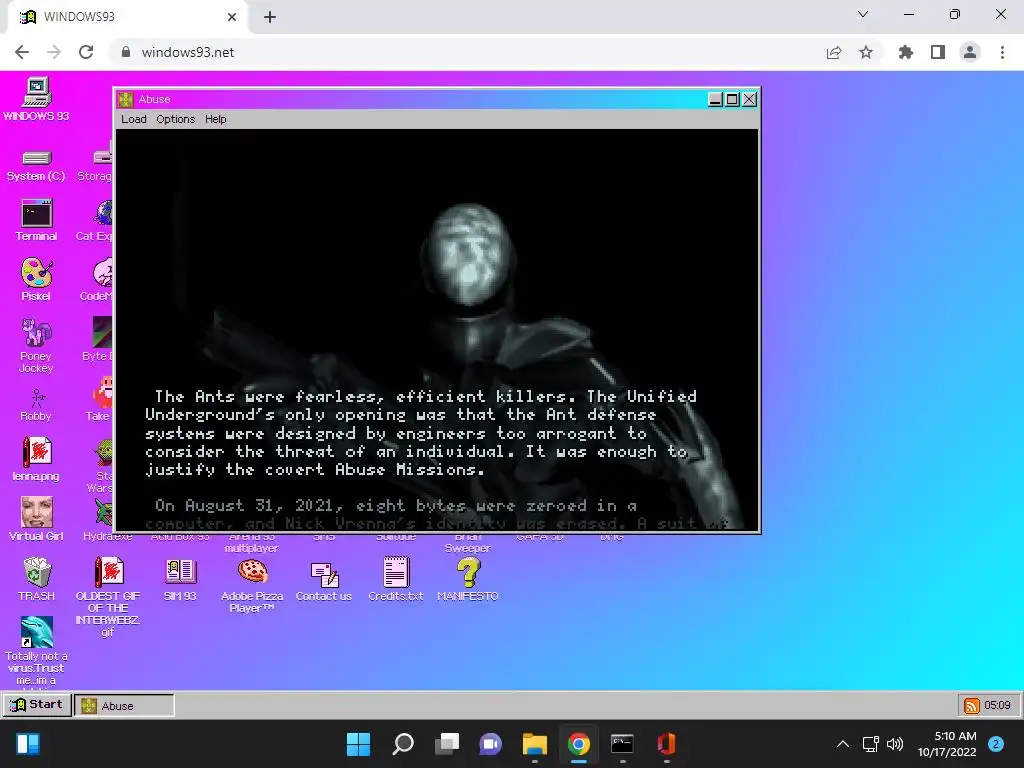Open the WINDOWS 93 computer desktop icon
The width and height of the screenshot is (1024, 768).
pos(36,98)
